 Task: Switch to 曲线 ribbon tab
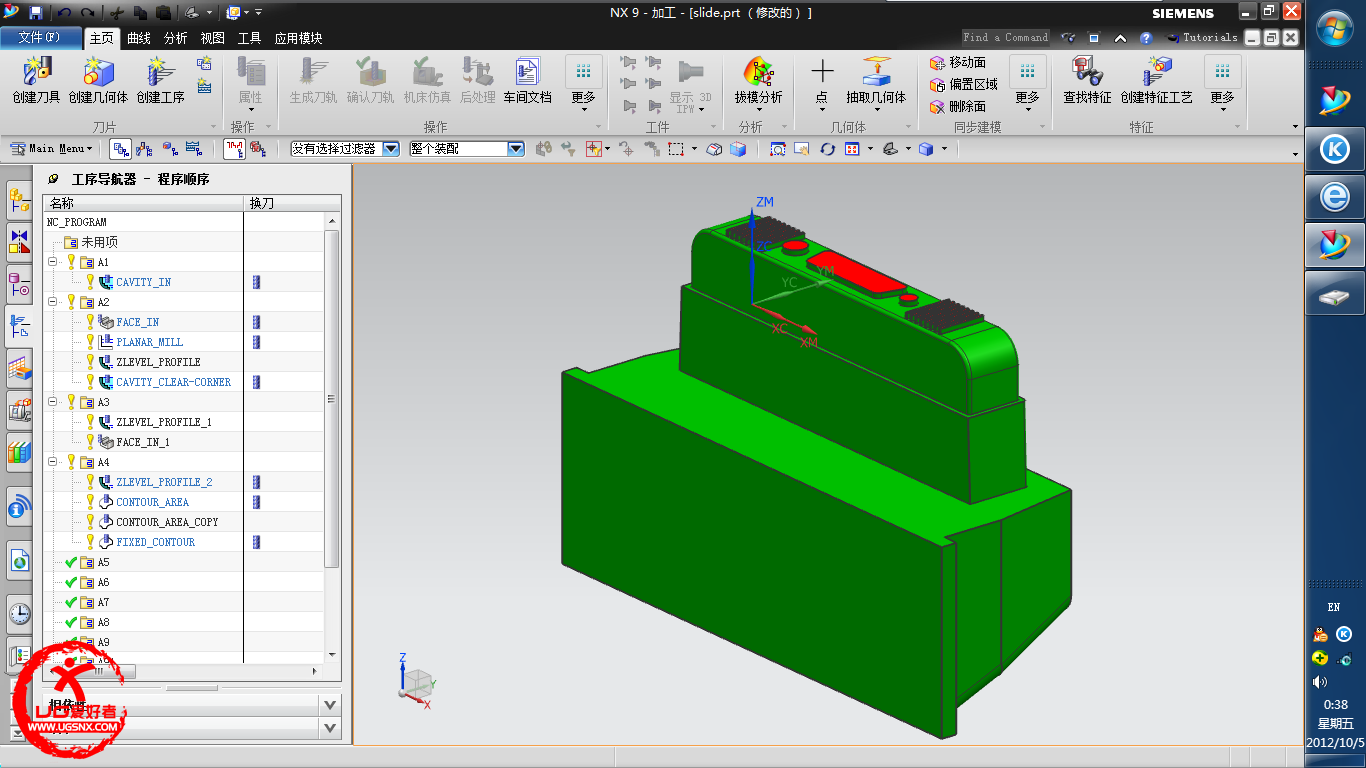(139, 38)
